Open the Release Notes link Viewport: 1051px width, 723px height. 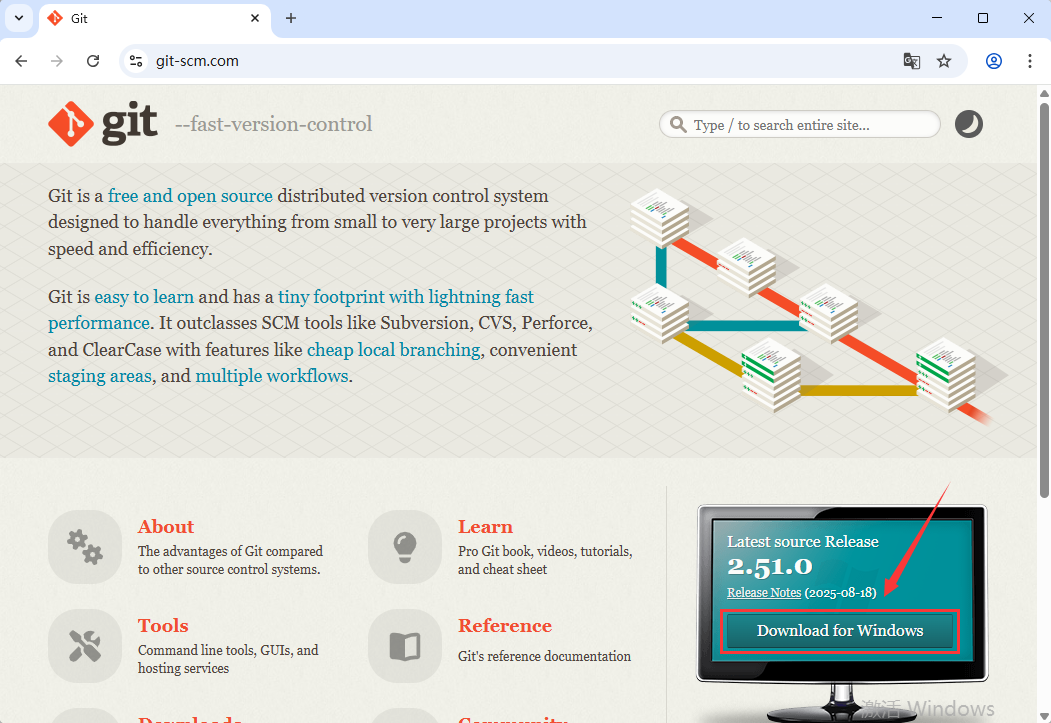[x=763, y=592]
